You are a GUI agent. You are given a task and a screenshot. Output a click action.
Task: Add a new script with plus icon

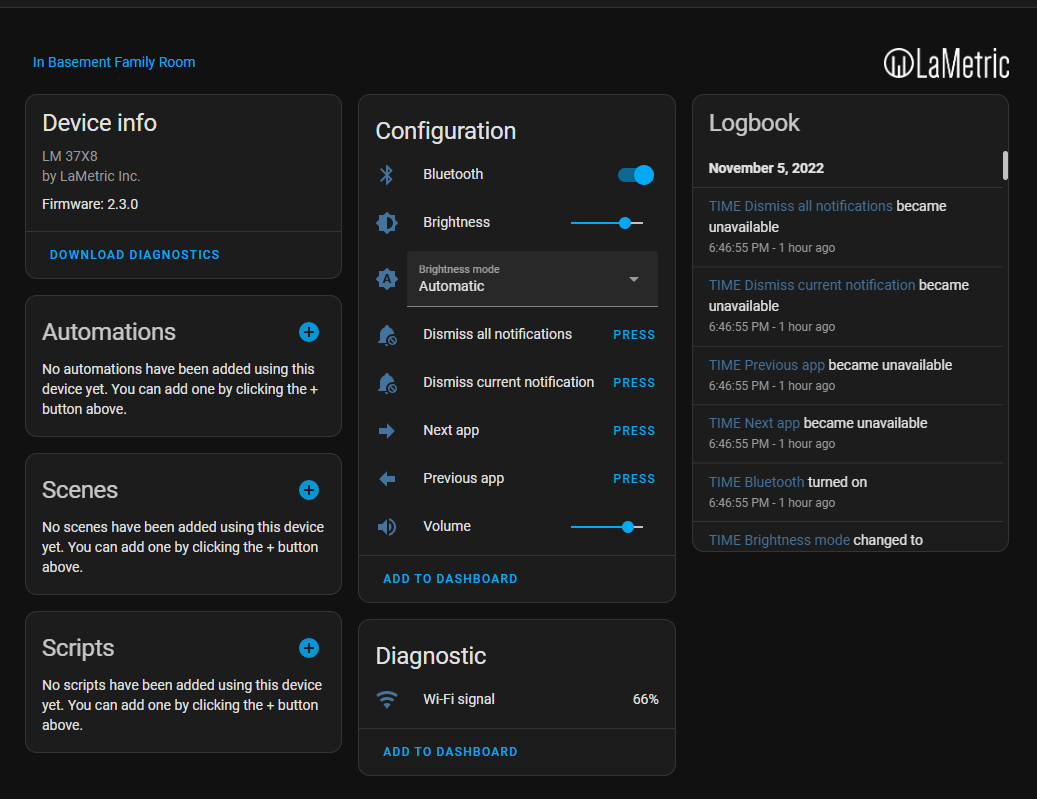tap(309, 648)
